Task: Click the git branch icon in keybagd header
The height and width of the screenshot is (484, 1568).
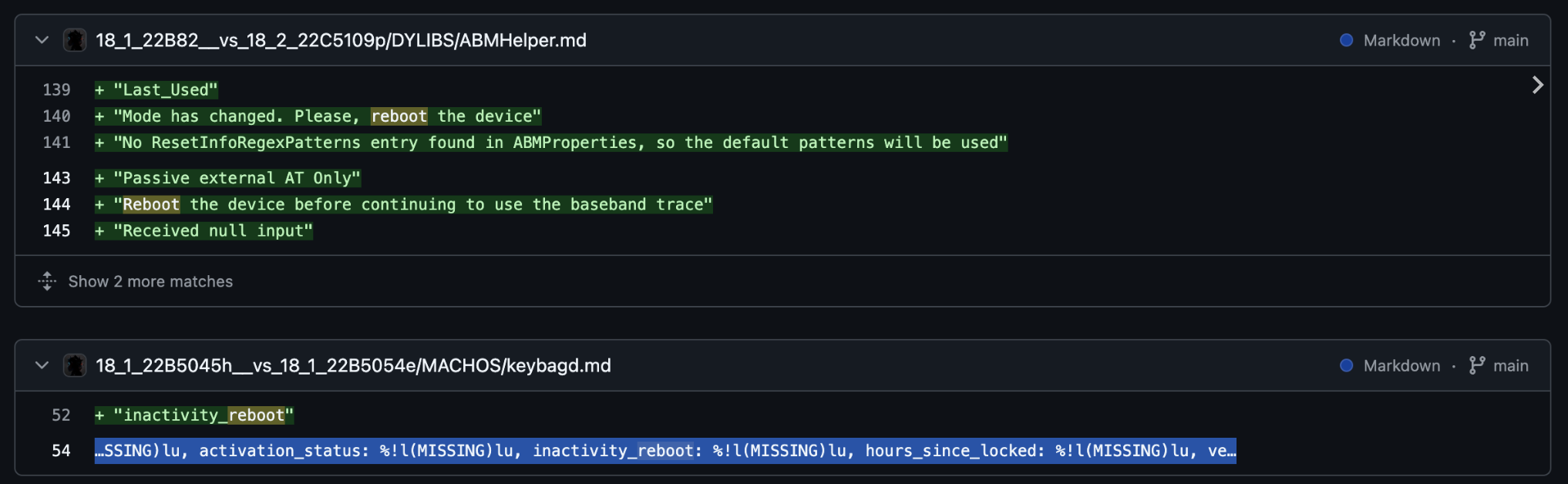Action: tap(1476, 365)
